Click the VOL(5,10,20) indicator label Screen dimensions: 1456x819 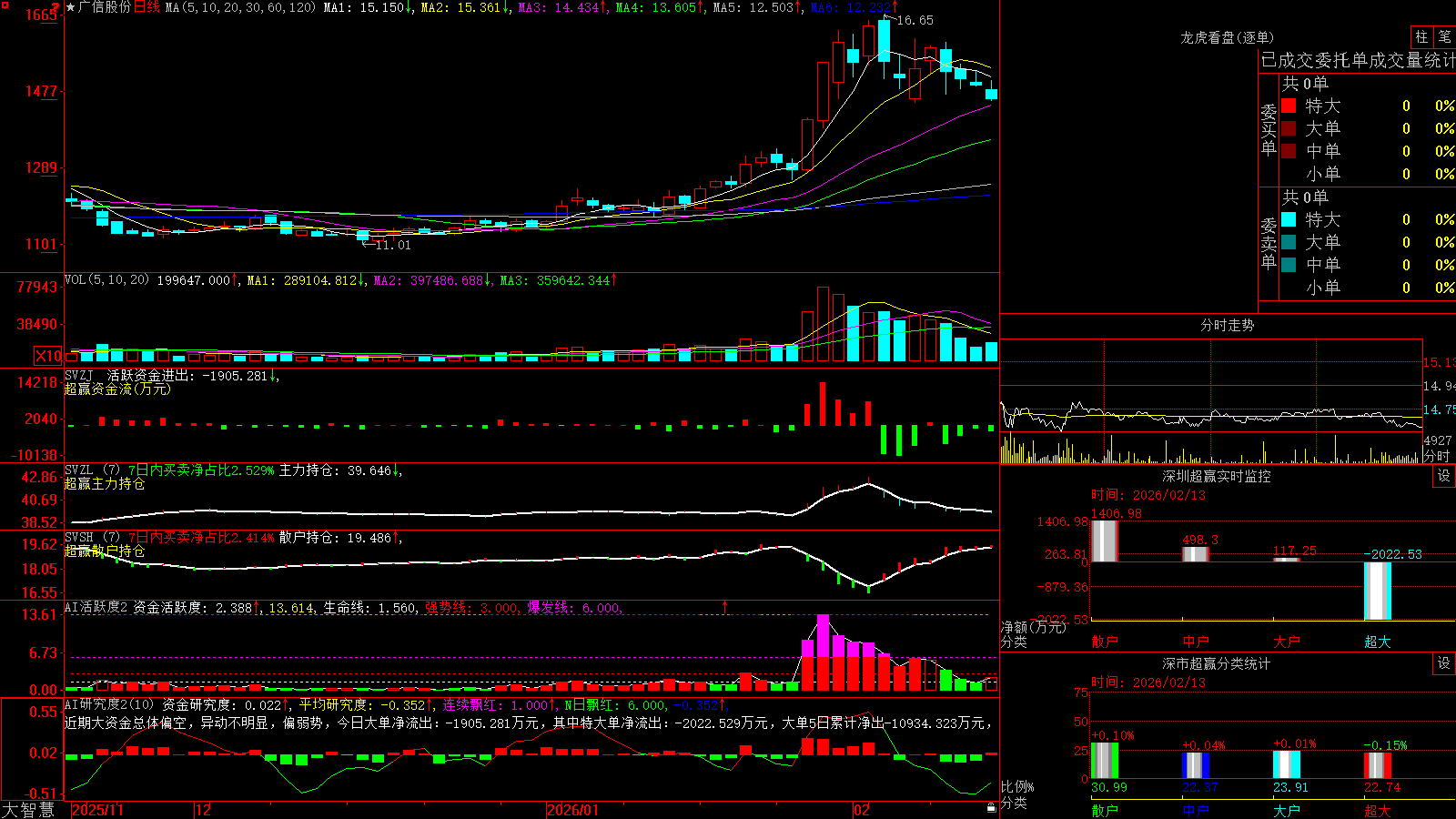point(106,280)
